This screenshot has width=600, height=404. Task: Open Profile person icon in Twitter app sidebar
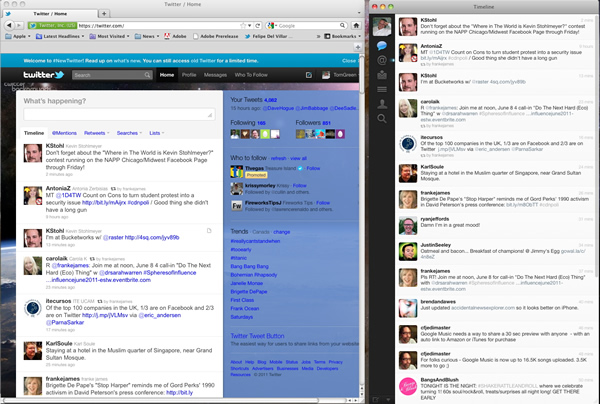coord(382,104)
